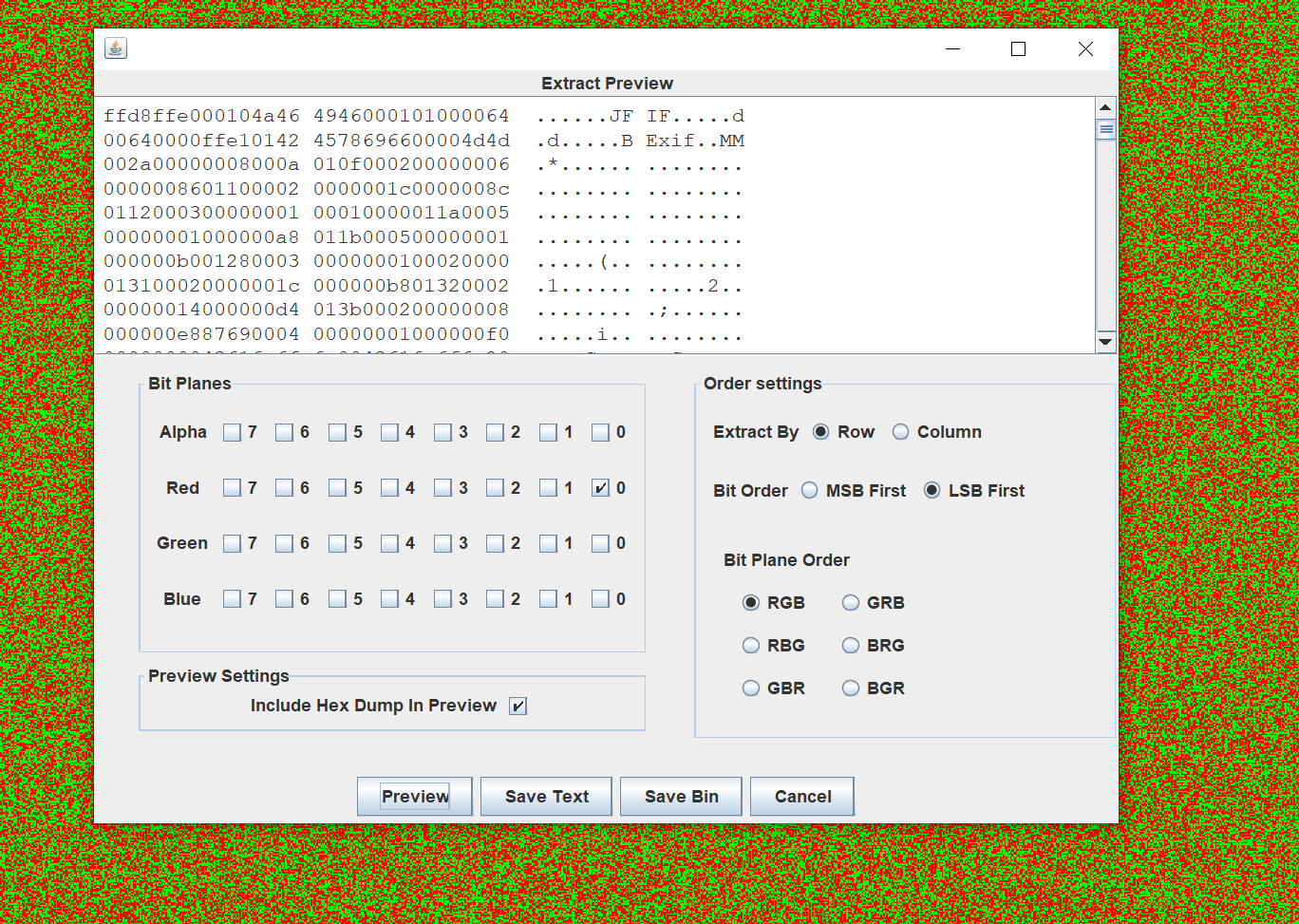Select Blue bit plane 4
This screenshot has height=924, width=1299.
389,599
